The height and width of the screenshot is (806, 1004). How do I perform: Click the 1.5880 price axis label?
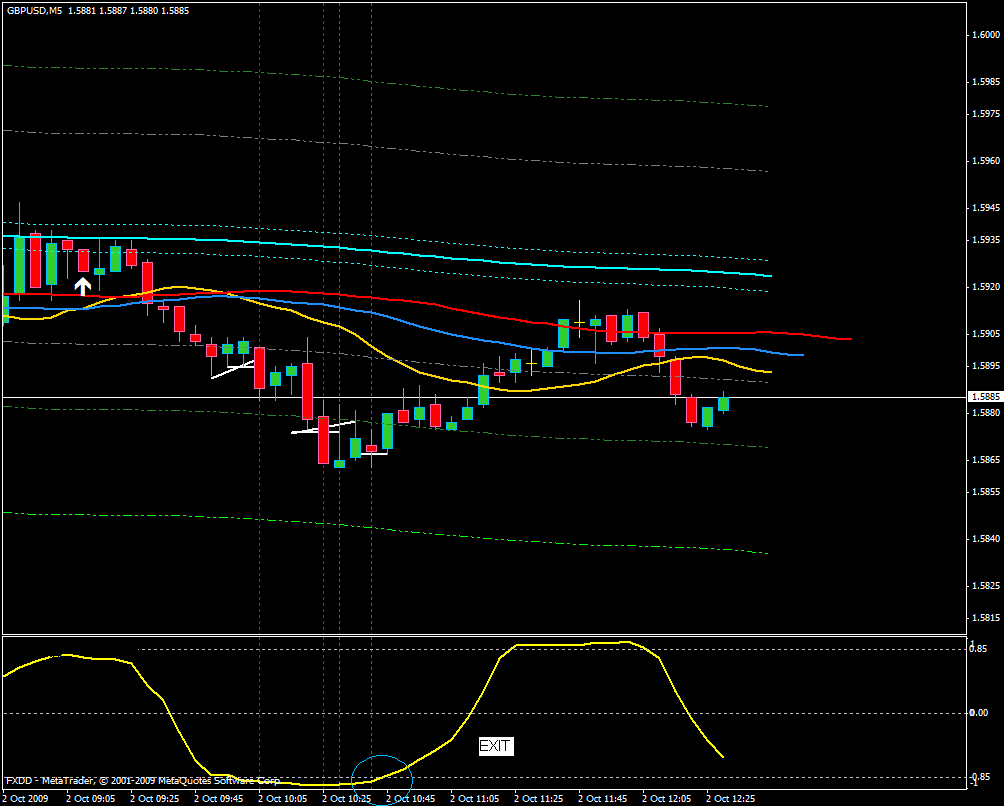(x=986, y=413)
